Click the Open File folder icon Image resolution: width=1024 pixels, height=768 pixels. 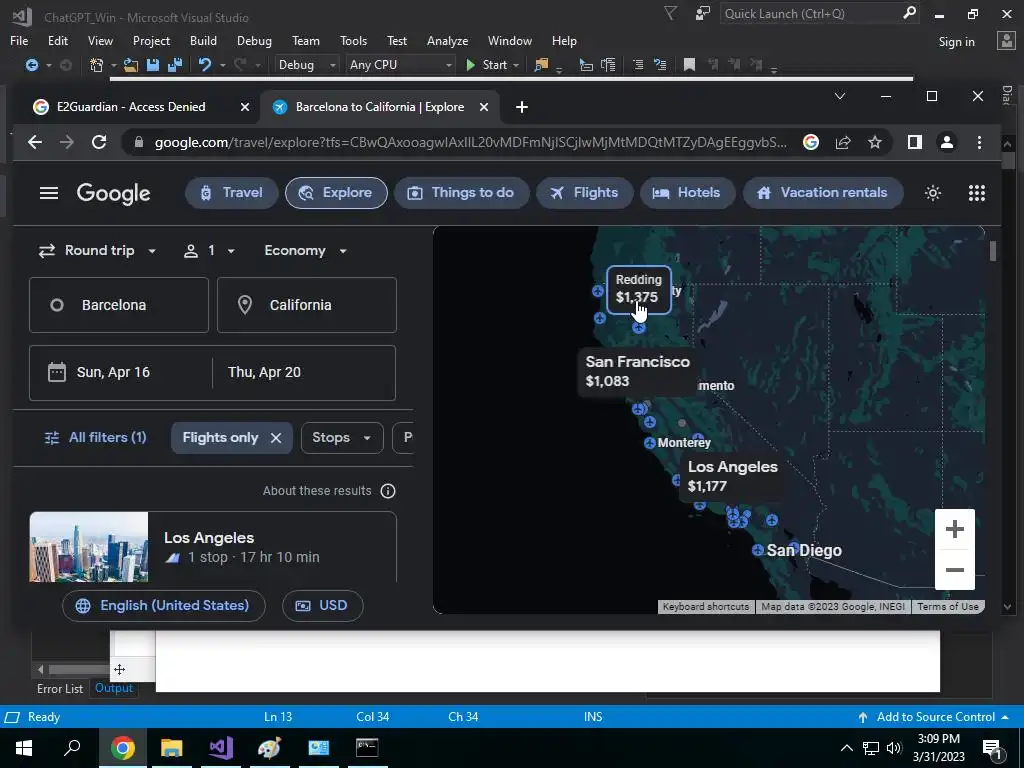pos(131,65)
